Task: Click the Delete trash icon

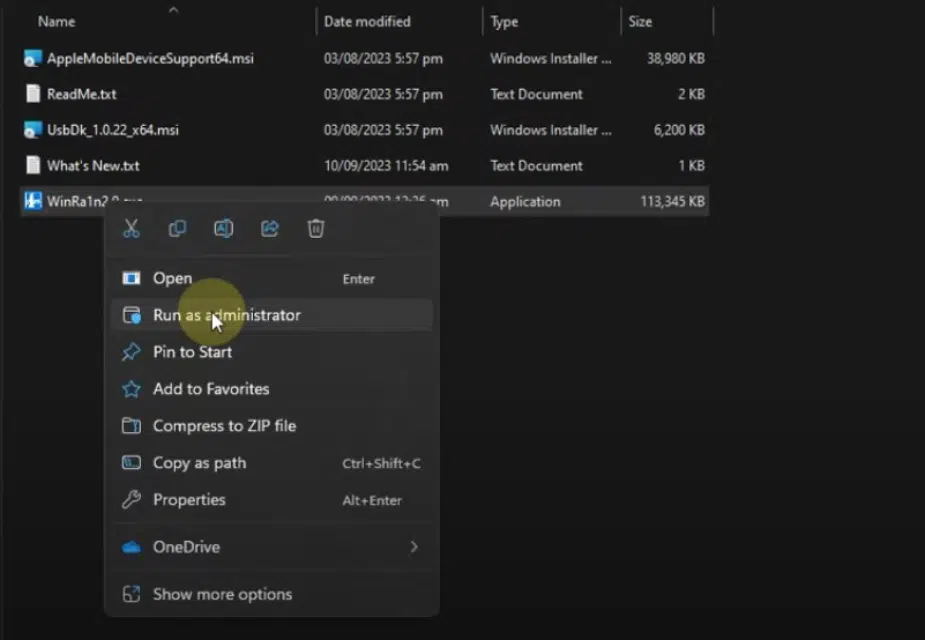Action: (x=316, y=229)
